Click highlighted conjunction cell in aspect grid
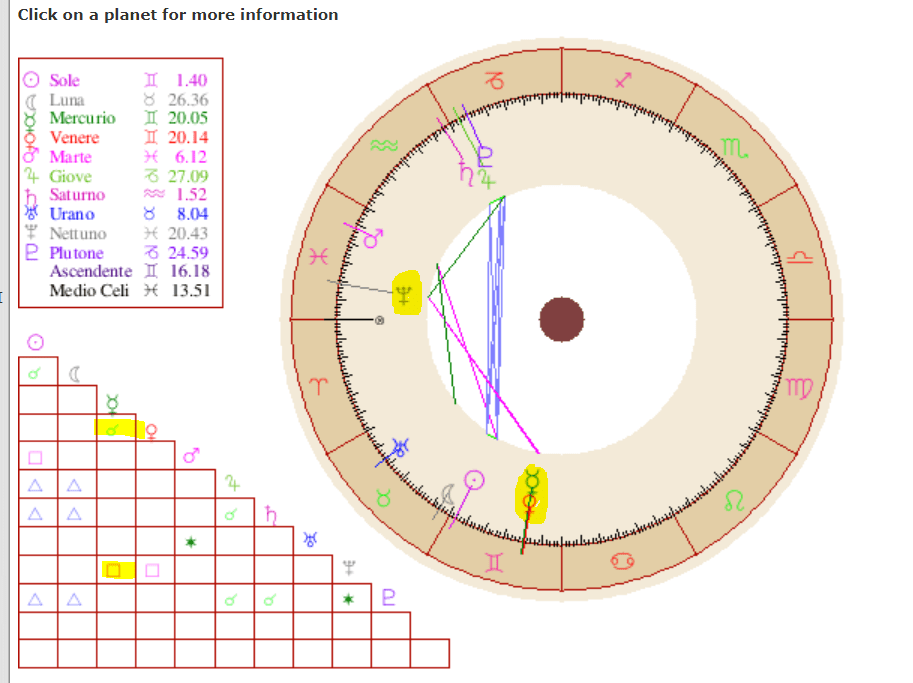The width and height of the screenshot is (913, 683). (115, 428)
